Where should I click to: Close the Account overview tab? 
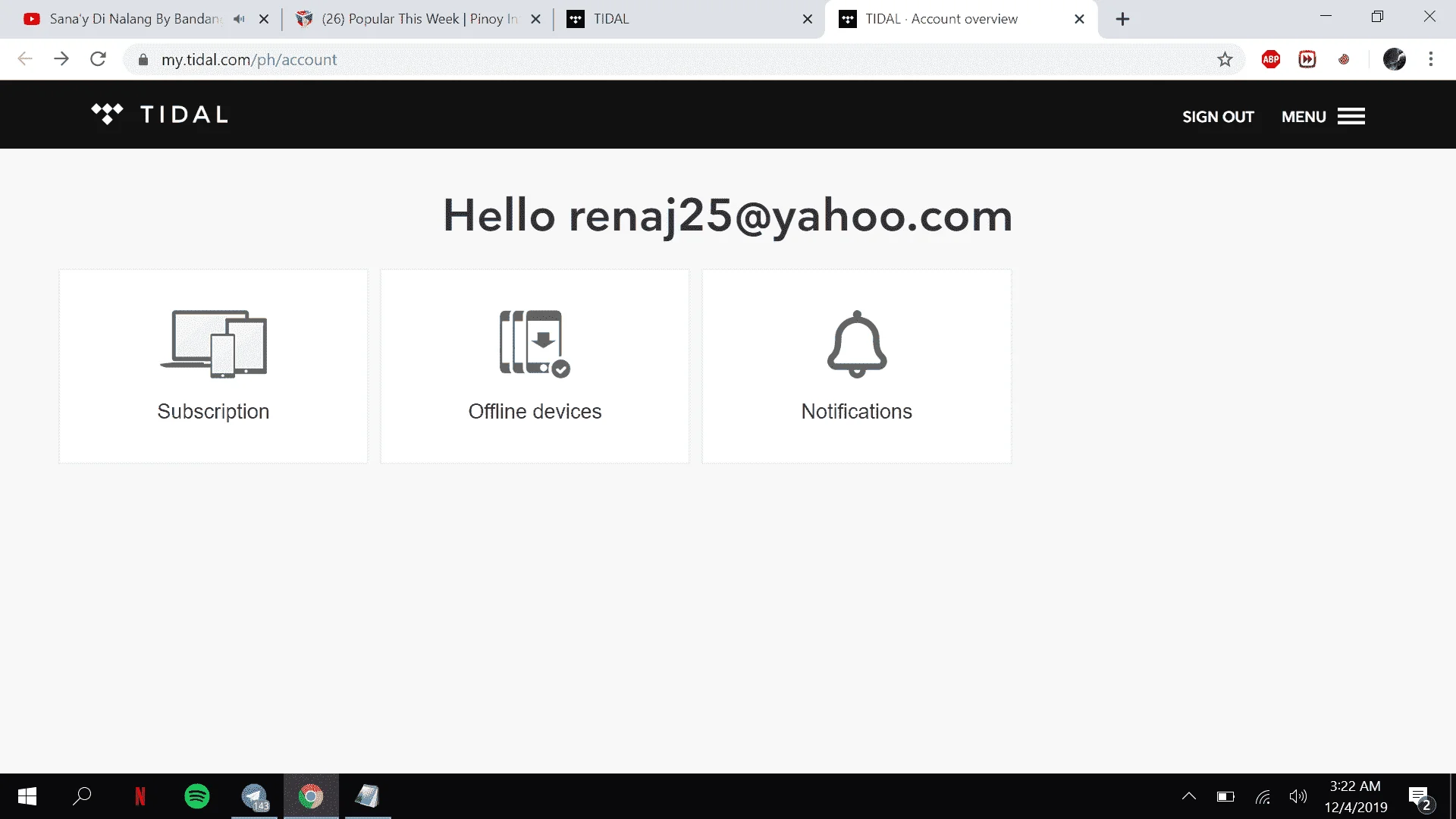(x=1079, y=20)
